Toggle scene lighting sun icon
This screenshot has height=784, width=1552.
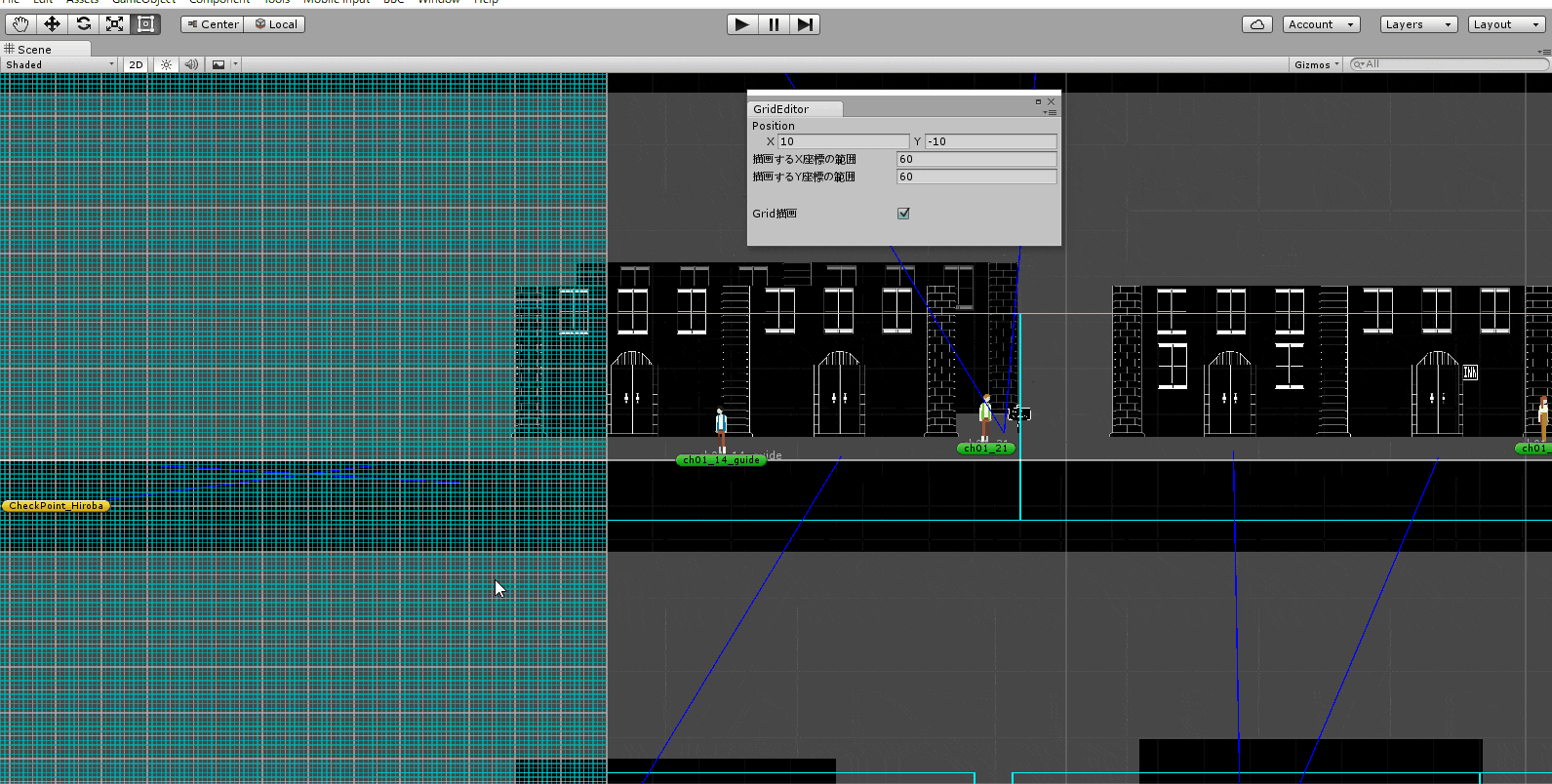(167, 64)
